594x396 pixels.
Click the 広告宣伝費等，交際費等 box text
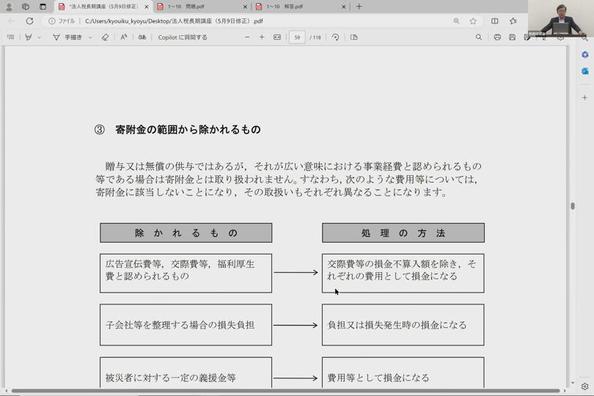tap(180, 270)
